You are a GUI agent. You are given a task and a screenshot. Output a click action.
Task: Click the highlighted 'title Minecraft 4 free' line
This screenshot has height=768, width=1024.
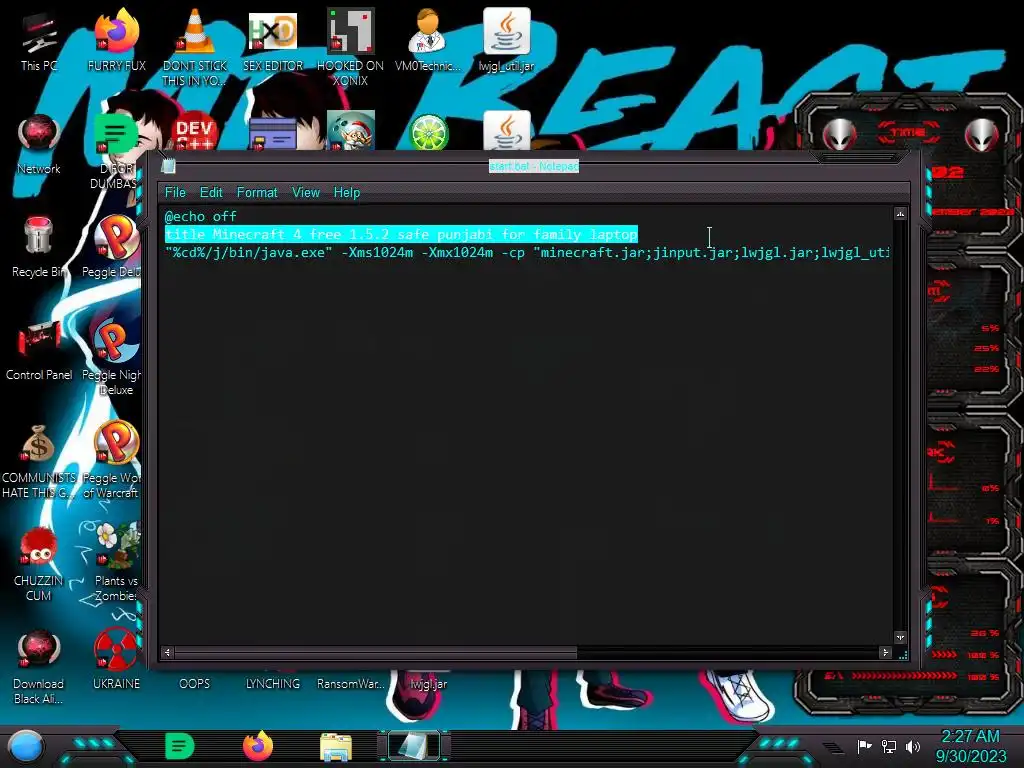pyautogui.click(x=401, y=234)
